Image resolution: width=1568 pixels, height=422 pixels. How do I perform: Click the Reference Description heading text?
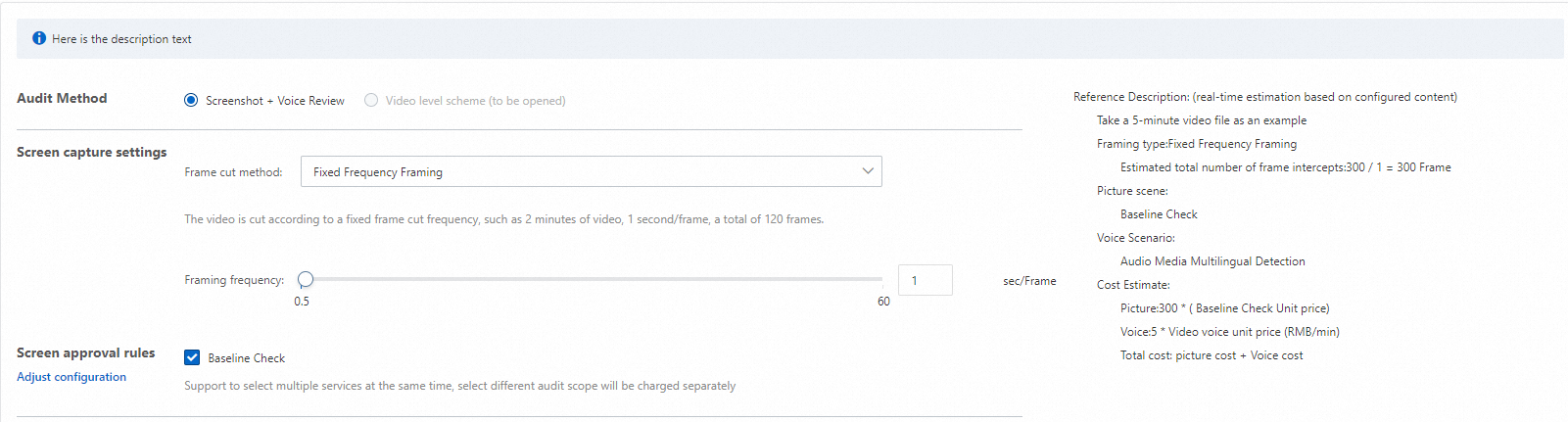(x=1264, y=97)
